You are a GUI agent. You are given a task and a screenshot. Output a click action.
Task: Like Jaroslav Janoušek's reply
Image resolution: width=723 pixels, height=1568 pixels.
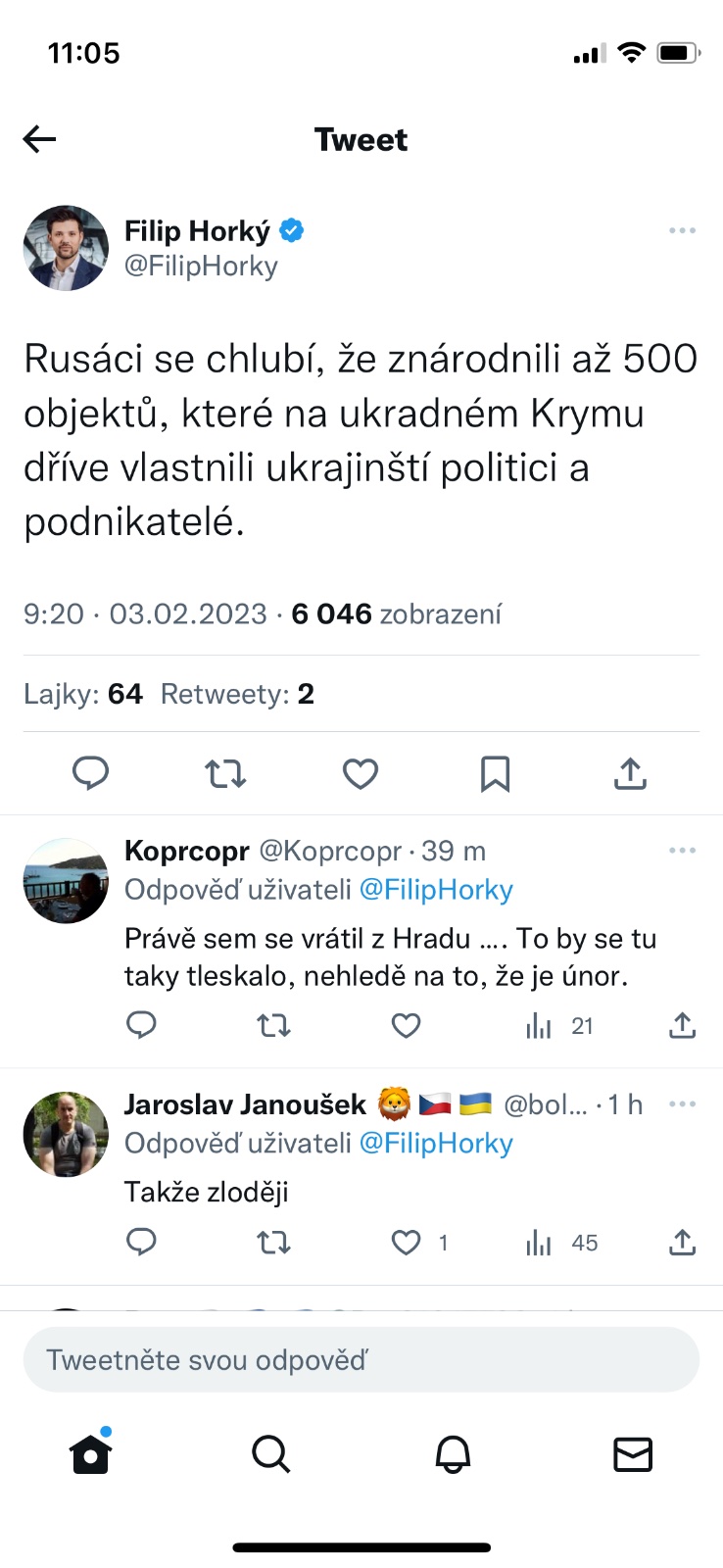(406, 1243)
